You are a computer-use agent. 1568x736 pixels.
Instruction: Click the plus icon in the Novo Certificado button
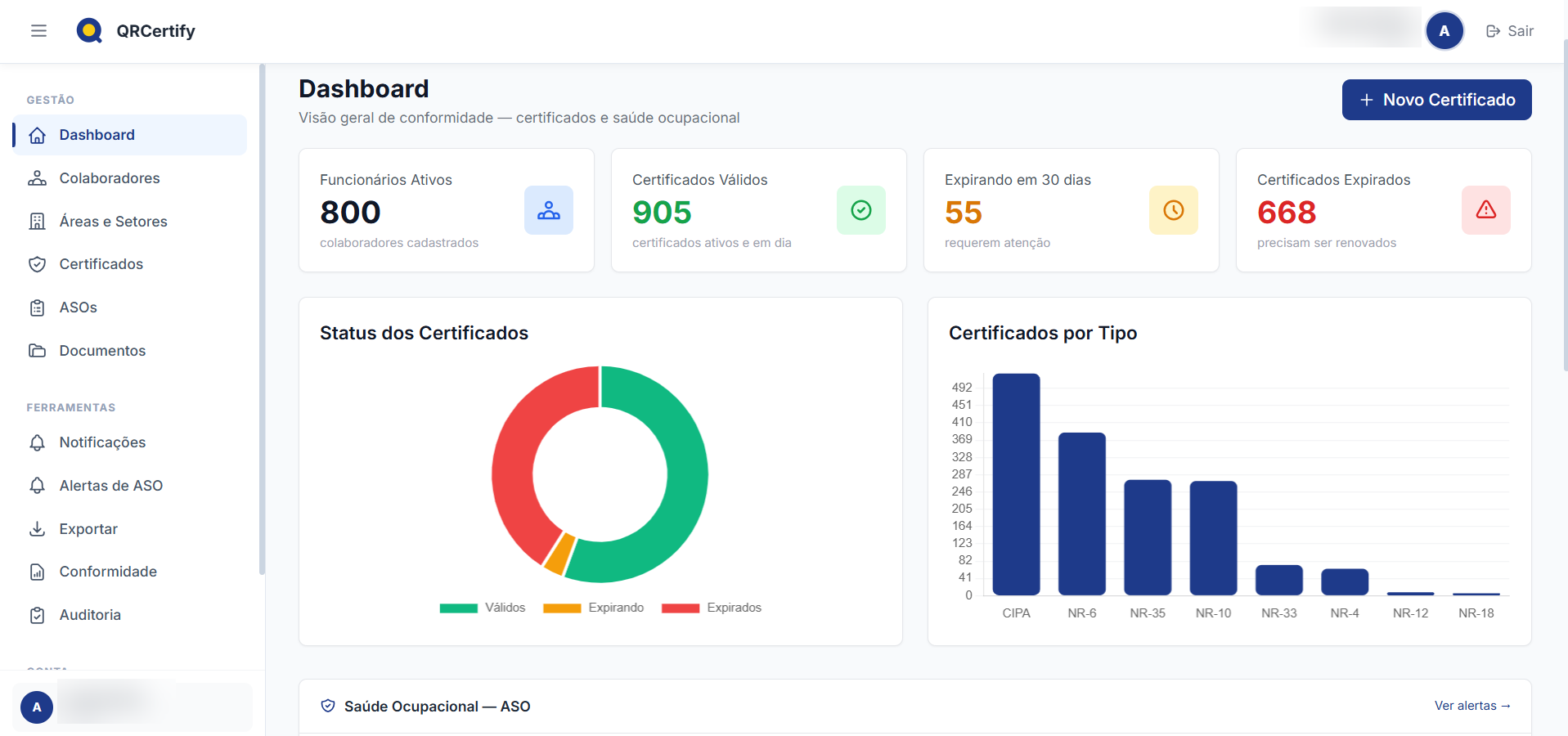(1367, 100)
